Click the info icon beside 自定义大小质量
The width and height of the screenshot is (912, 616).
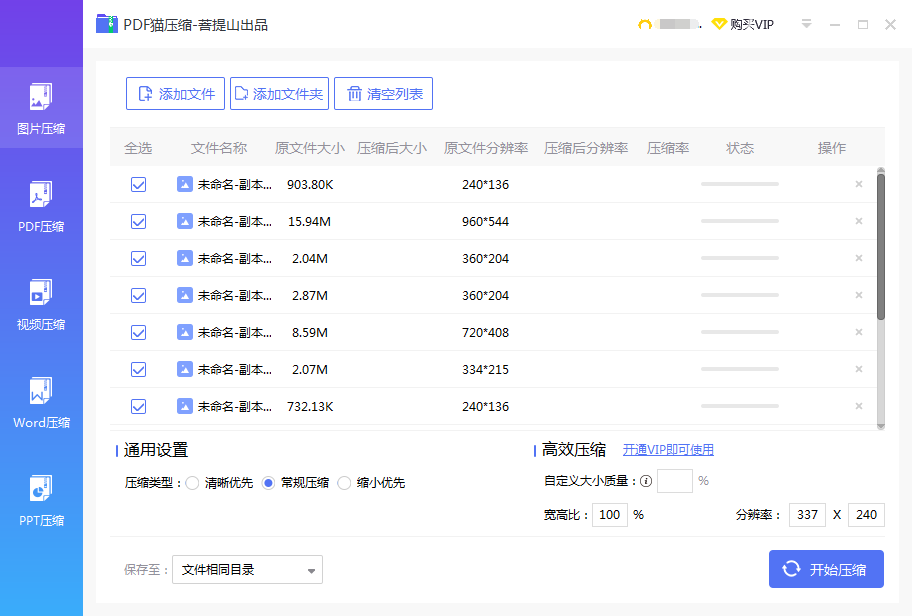646,481
